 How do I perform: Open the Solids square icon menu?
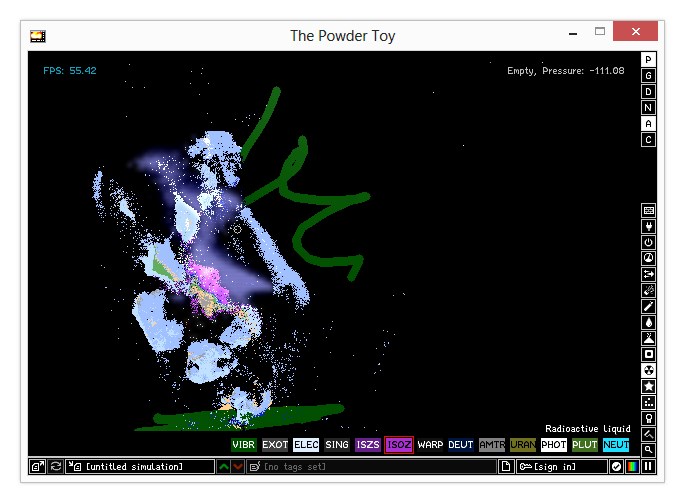649,354
